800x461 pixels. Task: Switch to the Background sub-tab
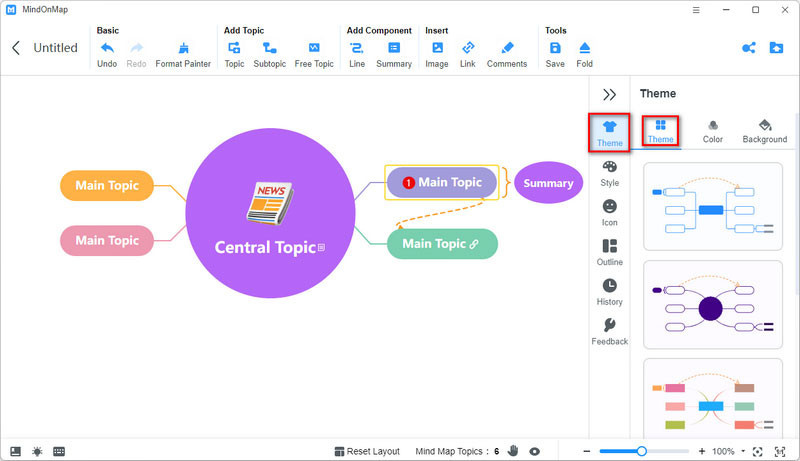tap(765, 132)
